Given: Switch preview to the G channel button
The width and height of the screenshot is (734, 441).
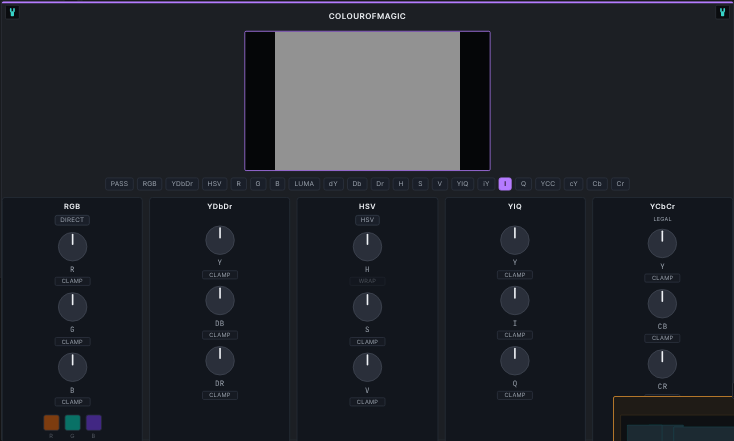Looking at the screenshot, I should 258,184.
